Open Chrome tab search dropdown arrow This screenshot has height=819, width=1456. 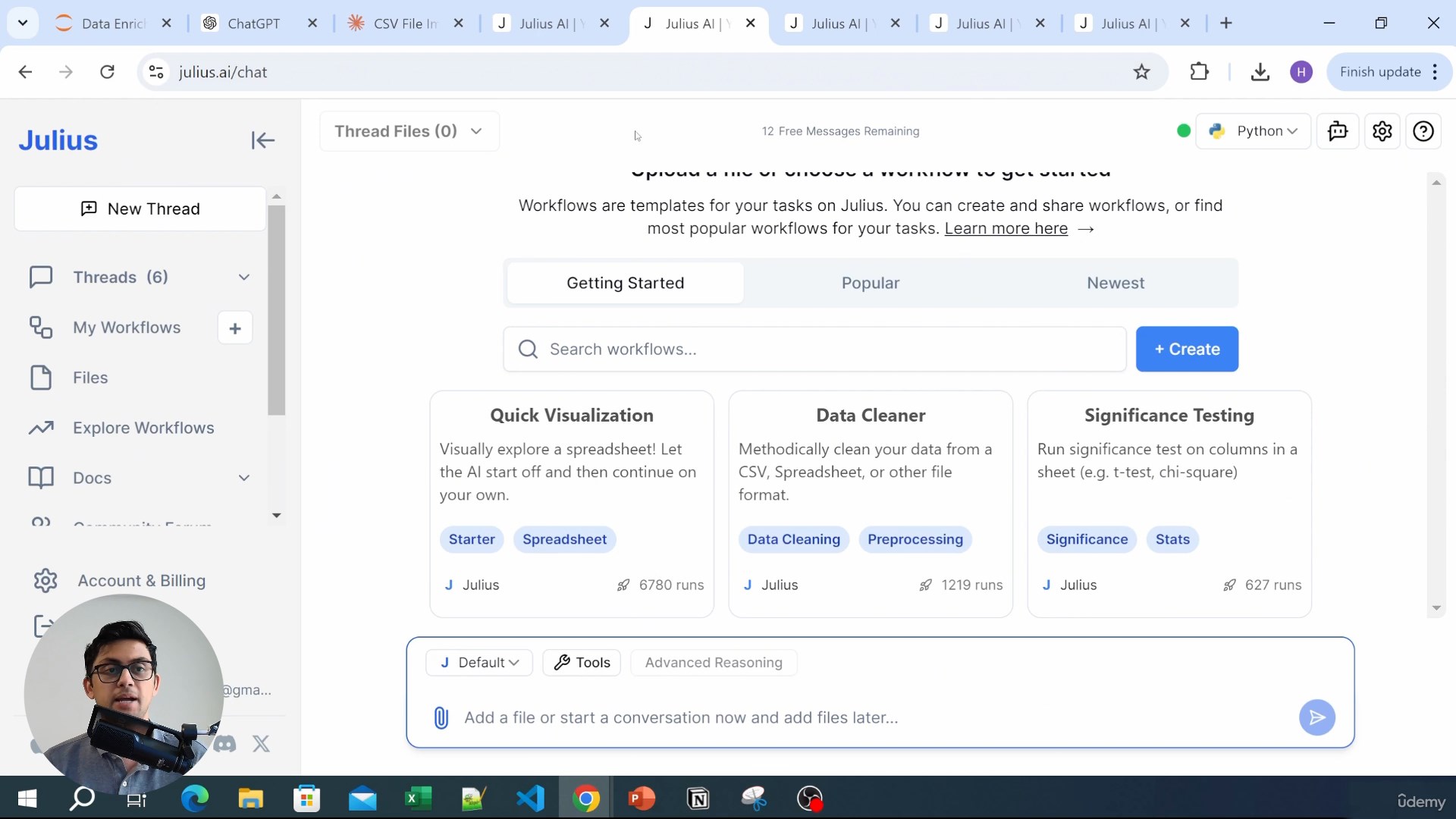(x=23, y=23)
